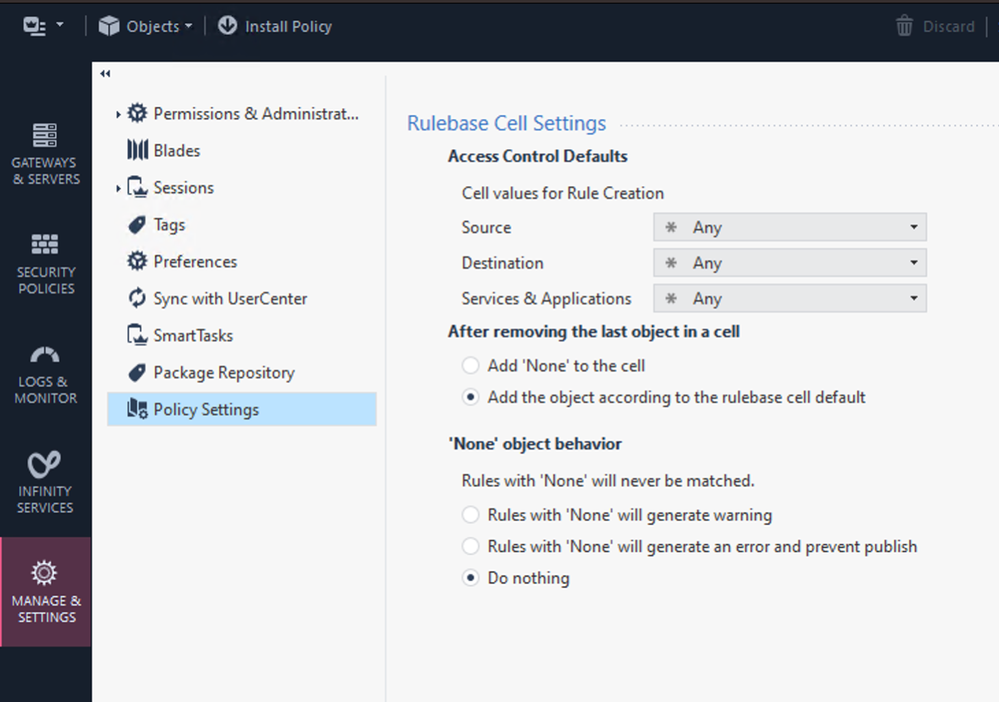This screenshot has width=999, height=702.
Task: Click the Policy Settings icon
Action: coord(137,409)
